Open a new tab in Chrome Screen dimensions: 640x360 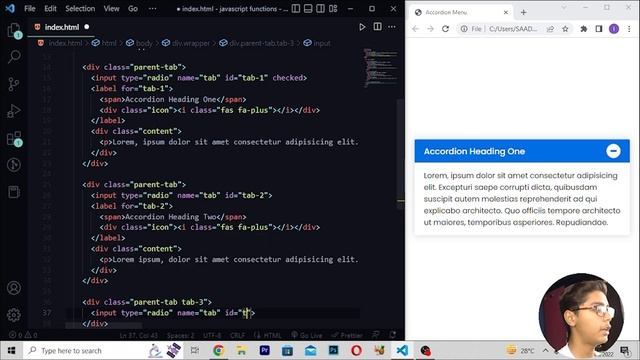point(524,12)
